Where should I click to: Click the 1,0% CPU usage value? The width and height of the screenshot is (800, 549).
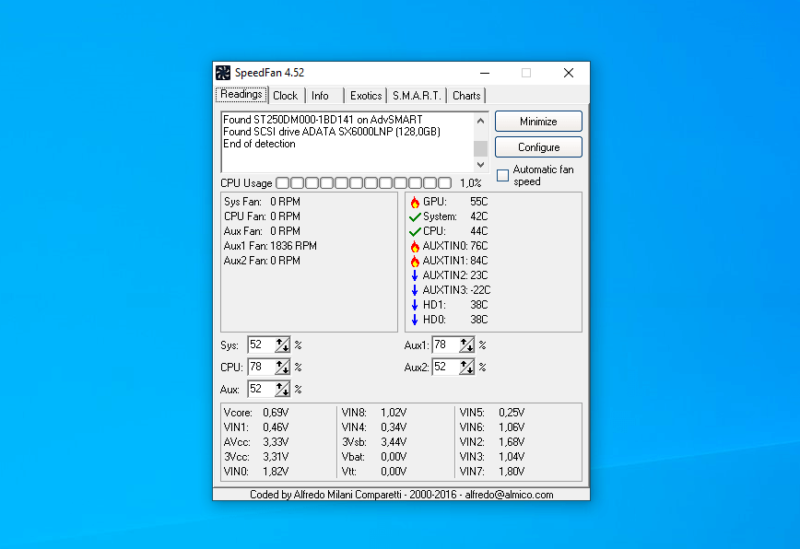[470, 183]
